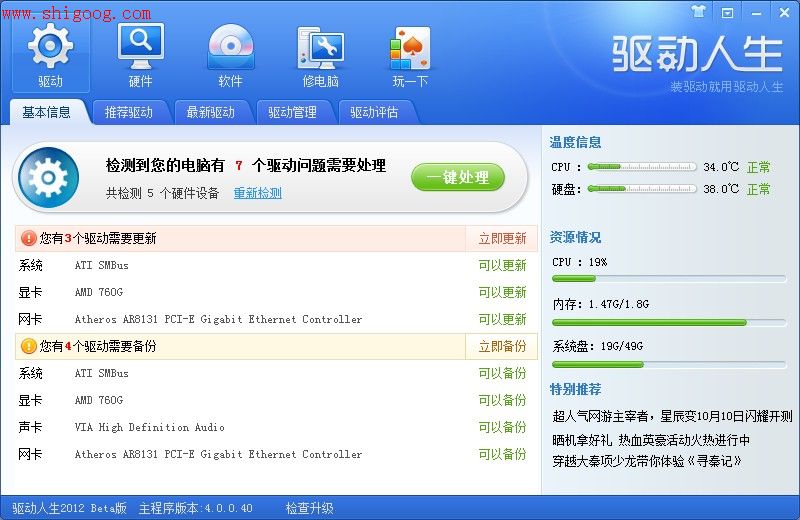Open the 硬件 monitor icon section
This screenshot has height=520, width=800.
click(140, 56)
